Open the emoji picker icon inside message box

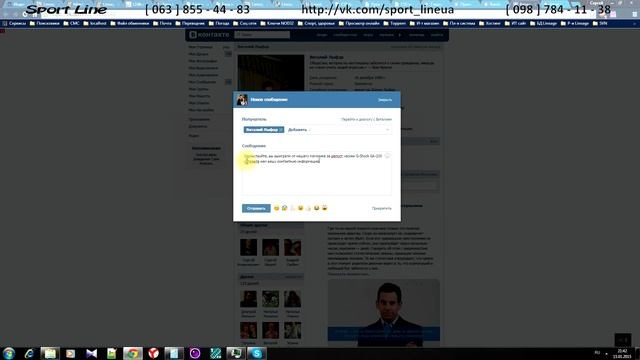click(x=387, y=156)
